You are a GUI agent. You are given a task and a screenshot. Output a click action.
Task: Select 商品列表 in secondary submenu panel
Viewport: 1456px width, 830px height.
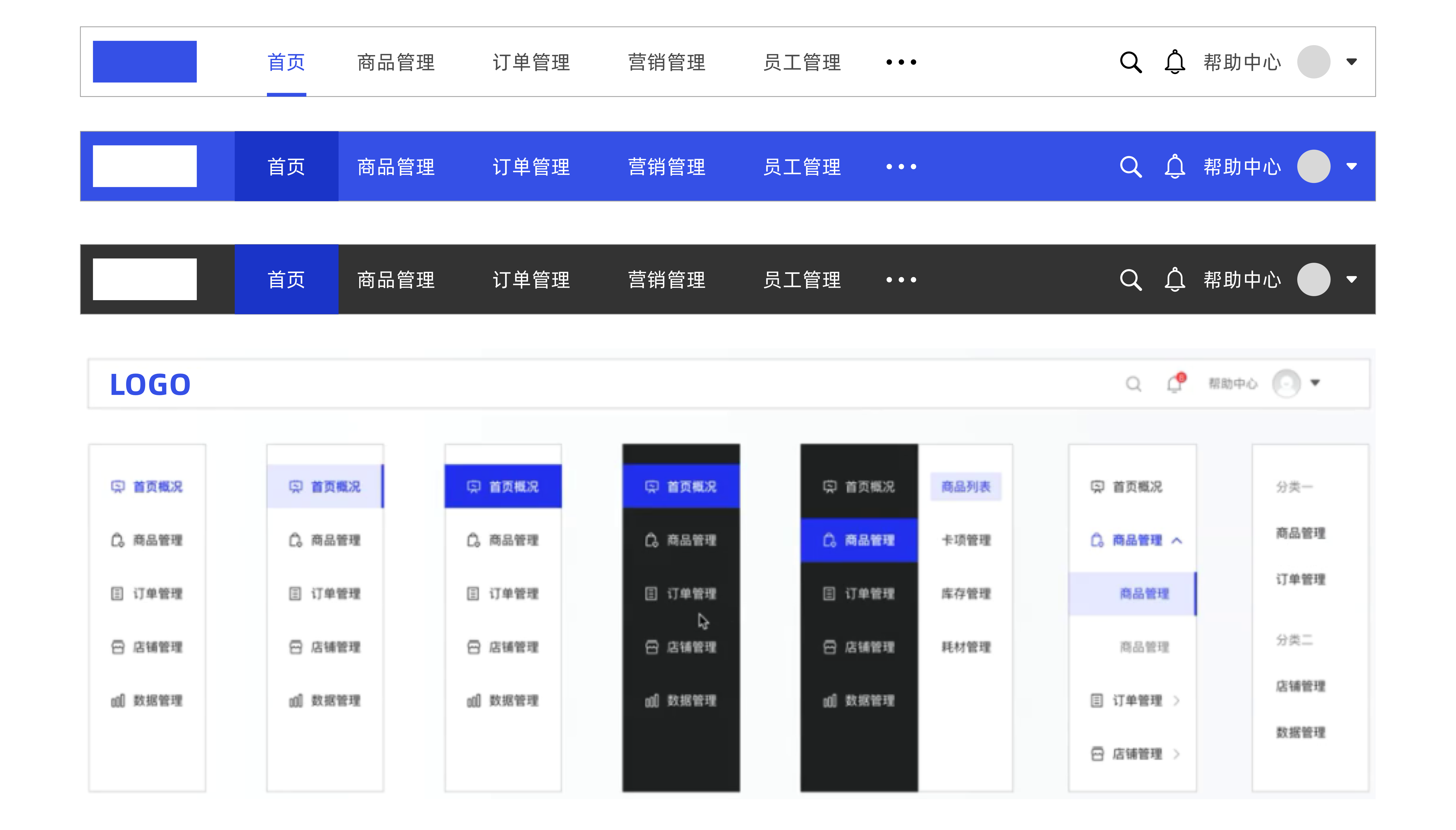pyautogui.click(x=966, y=487)
